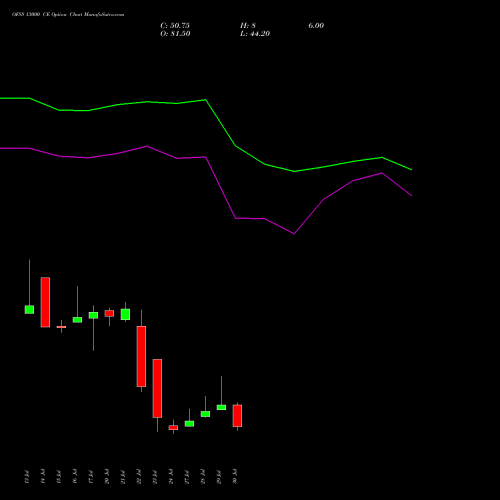Click the small red candle for 24 Jul
The image size is (500, 500).
(x=173, y=428)
